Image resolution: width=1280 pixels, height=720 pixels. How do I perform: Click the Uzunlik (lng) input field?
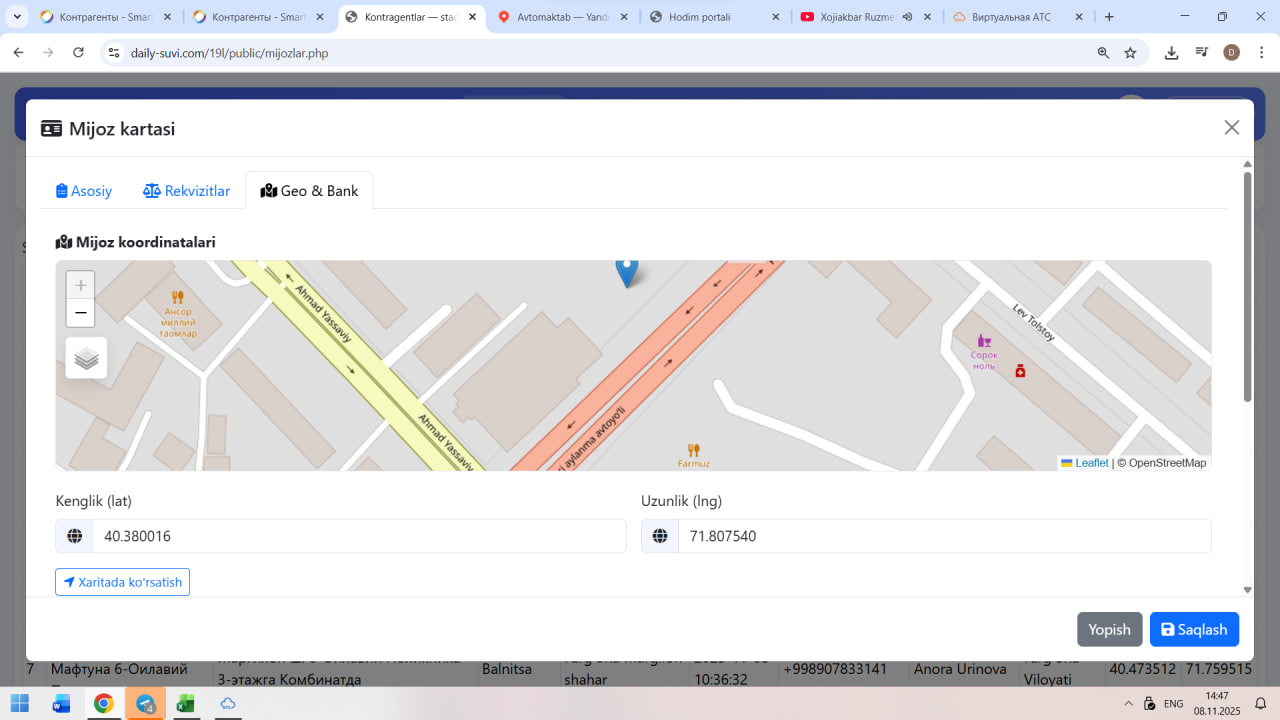943,536
